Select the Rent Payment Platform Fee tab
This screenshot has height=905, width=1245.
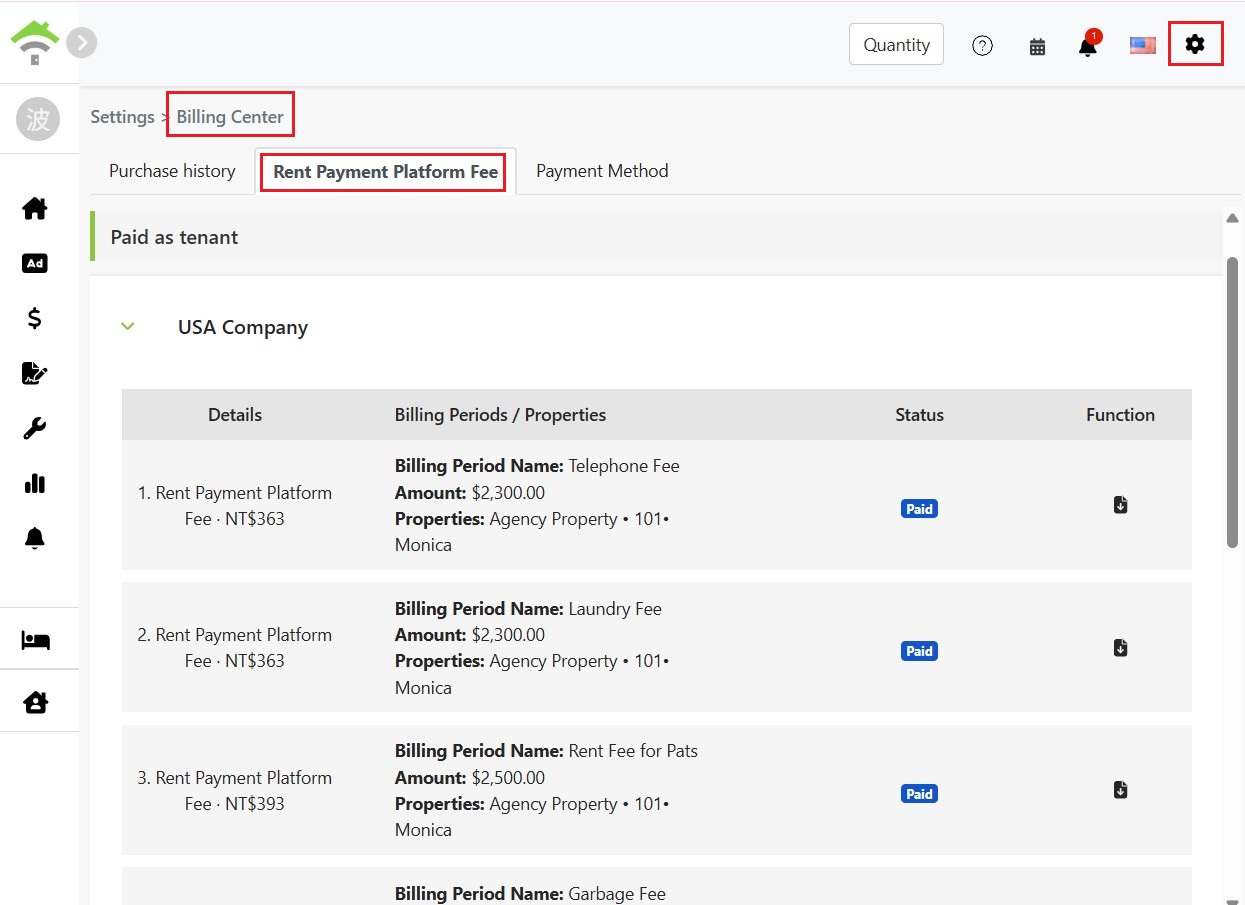coord(386,172)
